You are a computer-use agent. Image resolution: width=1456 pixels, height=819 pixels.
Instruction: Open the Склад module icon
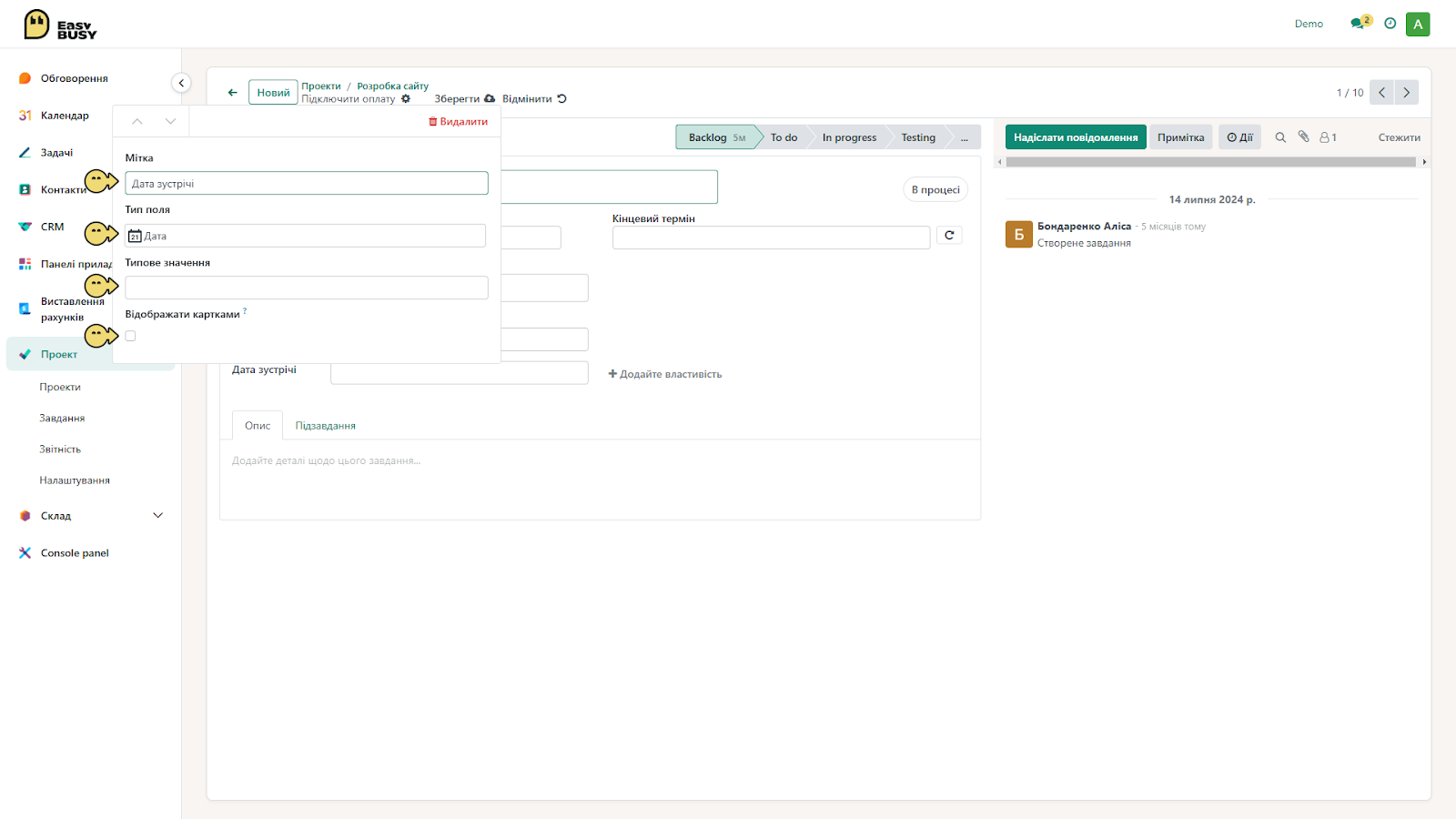[25, 516]
